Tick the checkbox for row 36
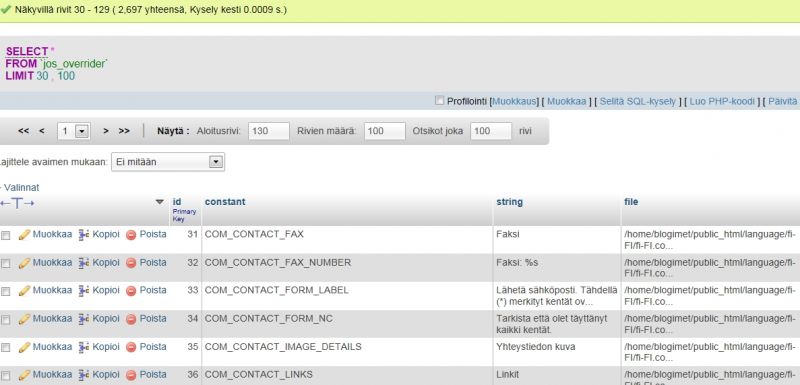 tap(6, 376)
